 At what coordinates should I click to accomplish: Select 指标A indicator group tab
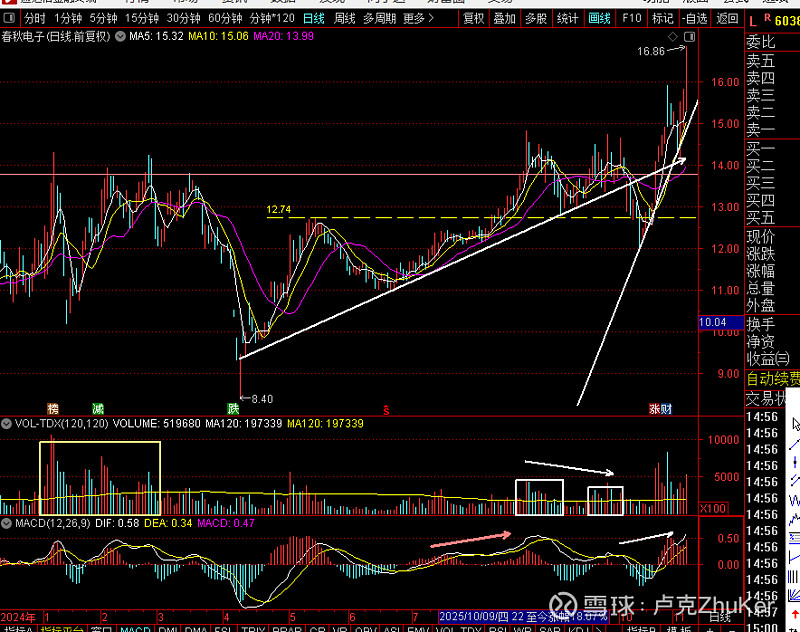click(17, 628)
